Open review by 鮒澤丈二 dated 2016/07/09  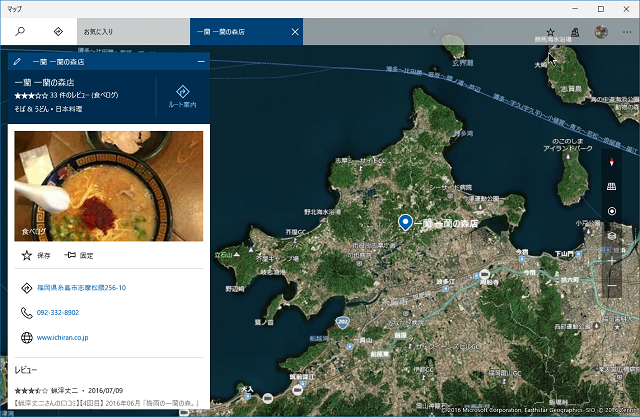coord(109,397)
